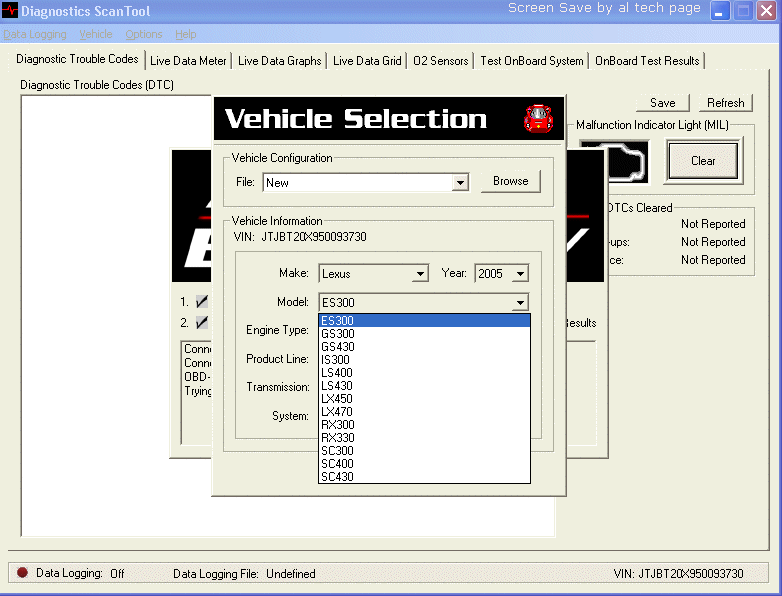Click the Clear MIL button
782x596 pixels.
tap(703, 161)
